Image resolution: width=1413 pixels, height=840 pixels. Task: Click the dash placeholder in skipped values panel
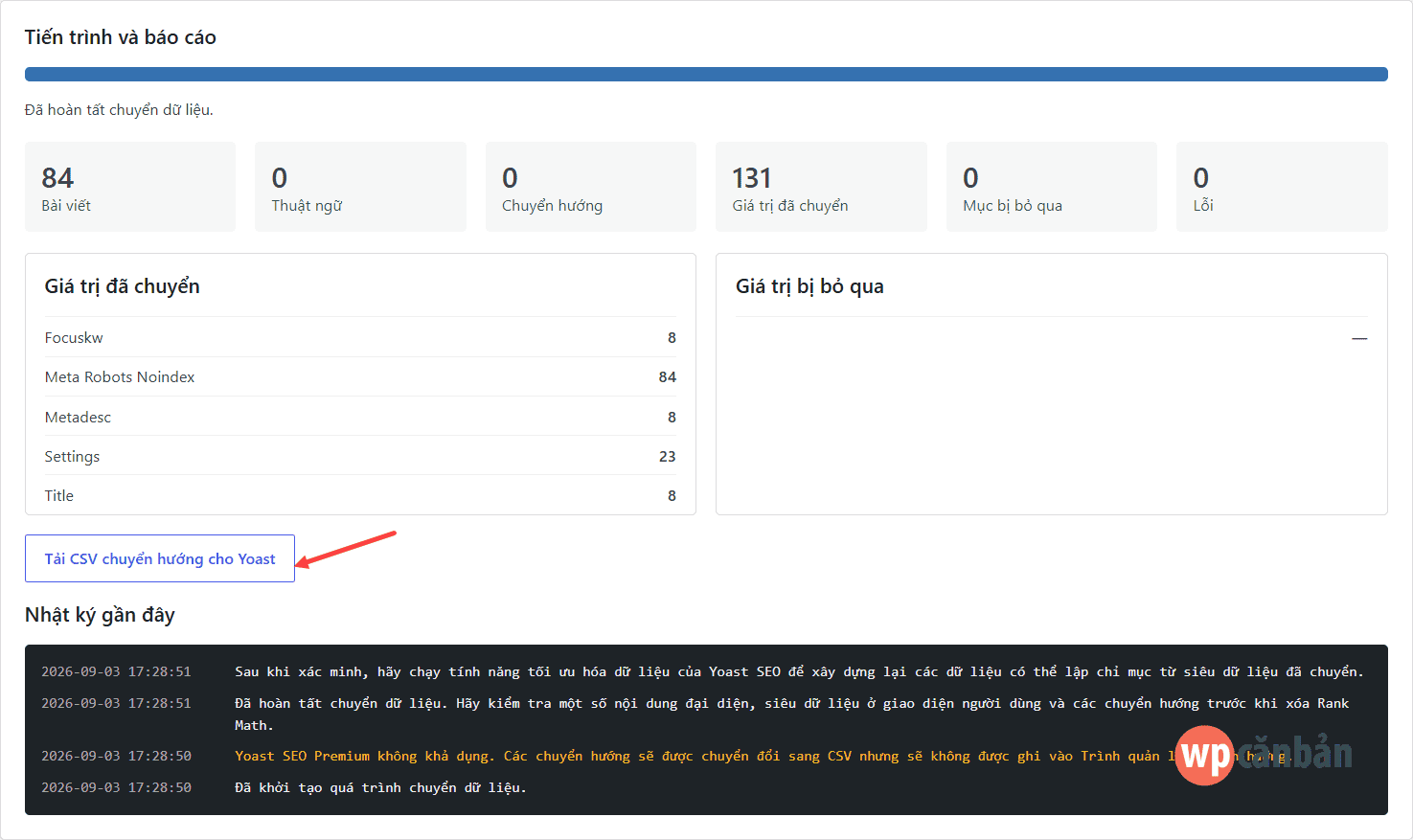click(x=1359, y=338)
